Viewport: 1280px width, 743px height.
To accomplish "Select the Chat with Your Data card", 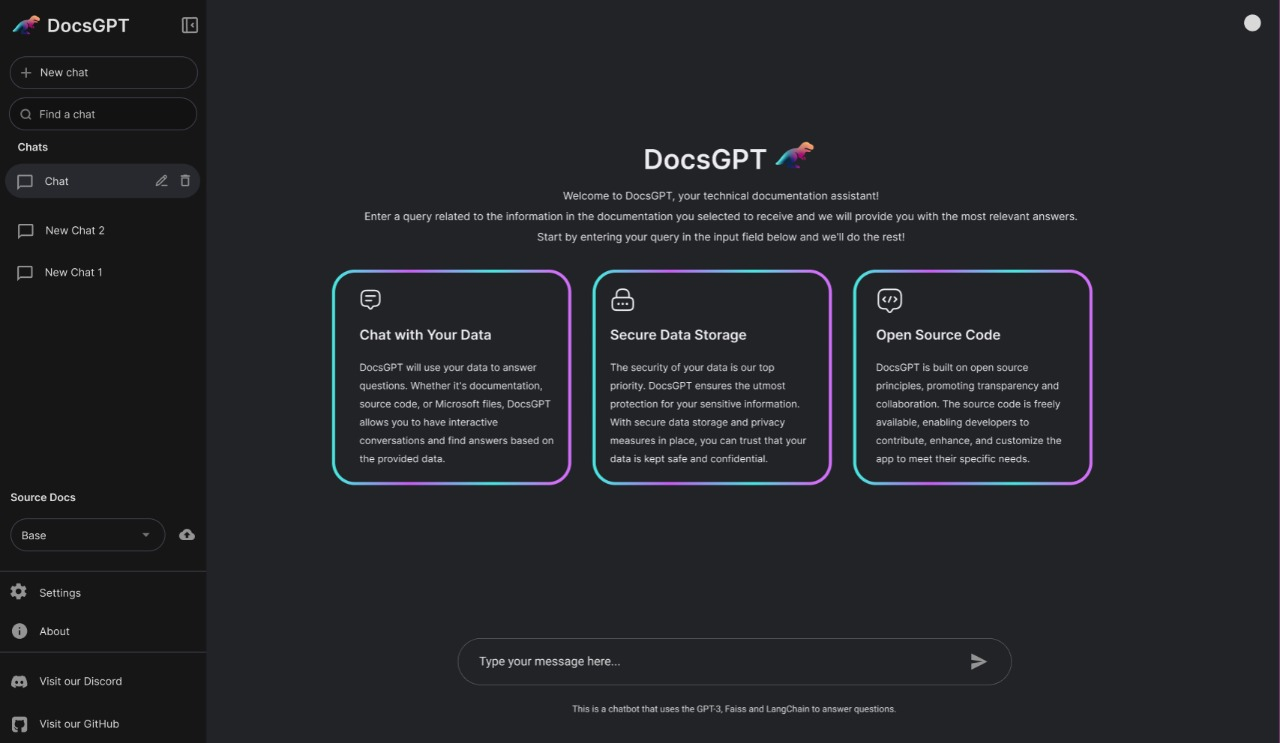I will (x=451, y=377).
